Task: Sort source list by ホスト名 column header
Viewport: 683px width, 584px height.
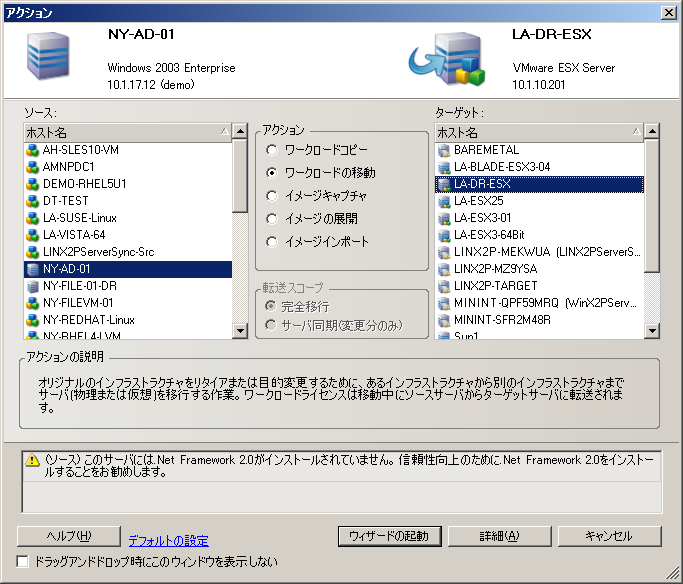Action: 128,132
